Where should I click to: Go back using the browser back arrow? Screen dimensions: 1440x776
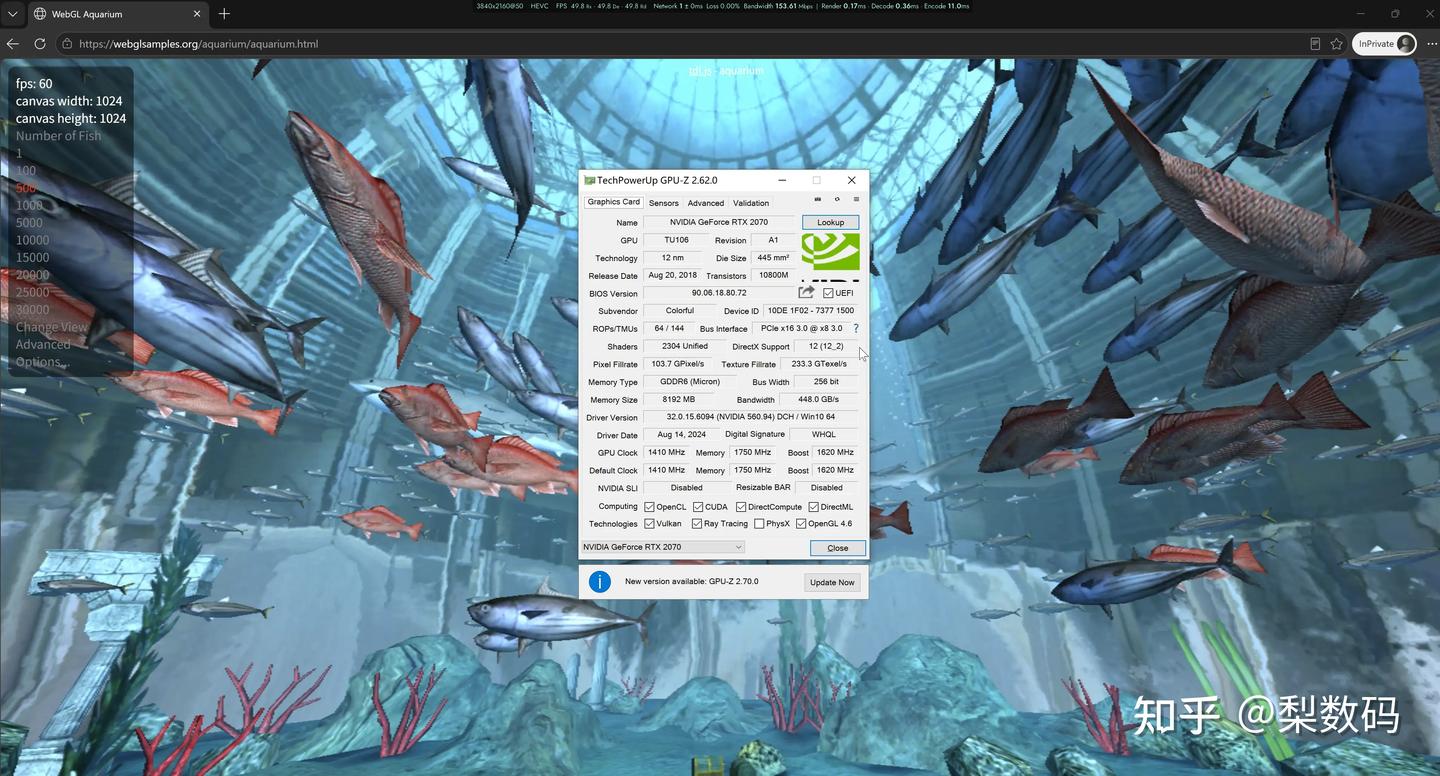13,44
